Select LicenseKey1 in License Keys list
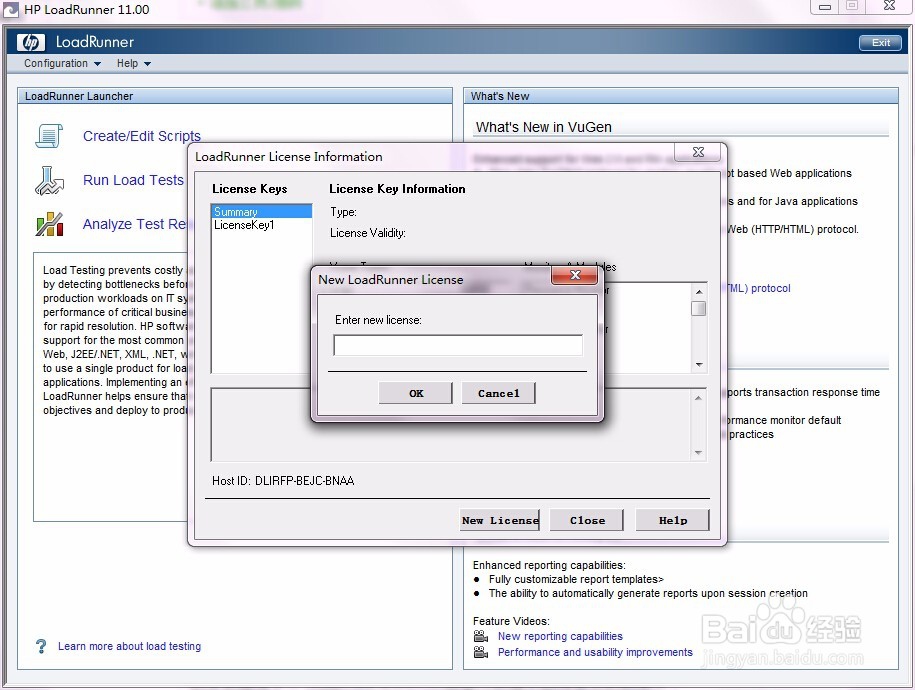The image size is (915, 690). (261, 225)
